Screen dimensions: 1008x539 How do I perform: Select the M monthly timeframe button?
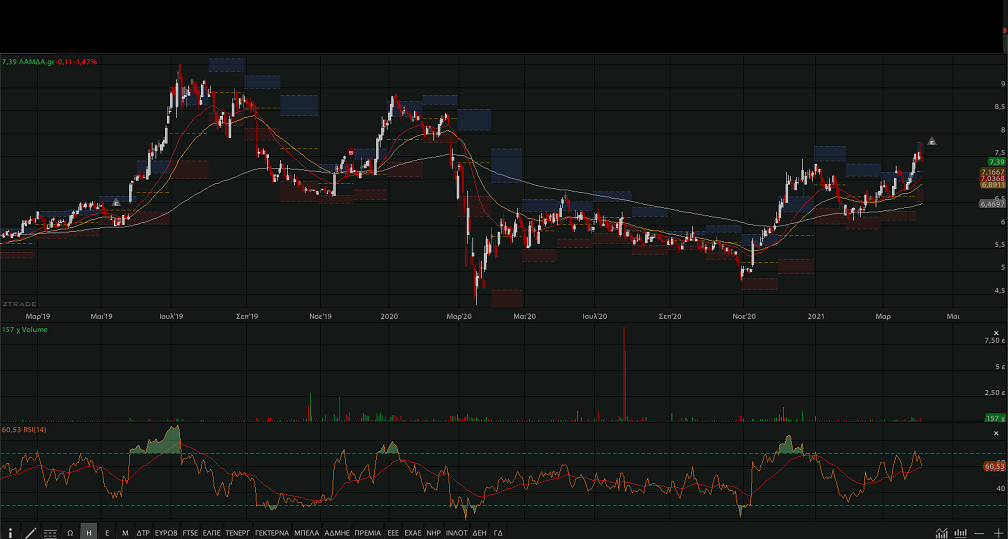[x=125, y=533]
